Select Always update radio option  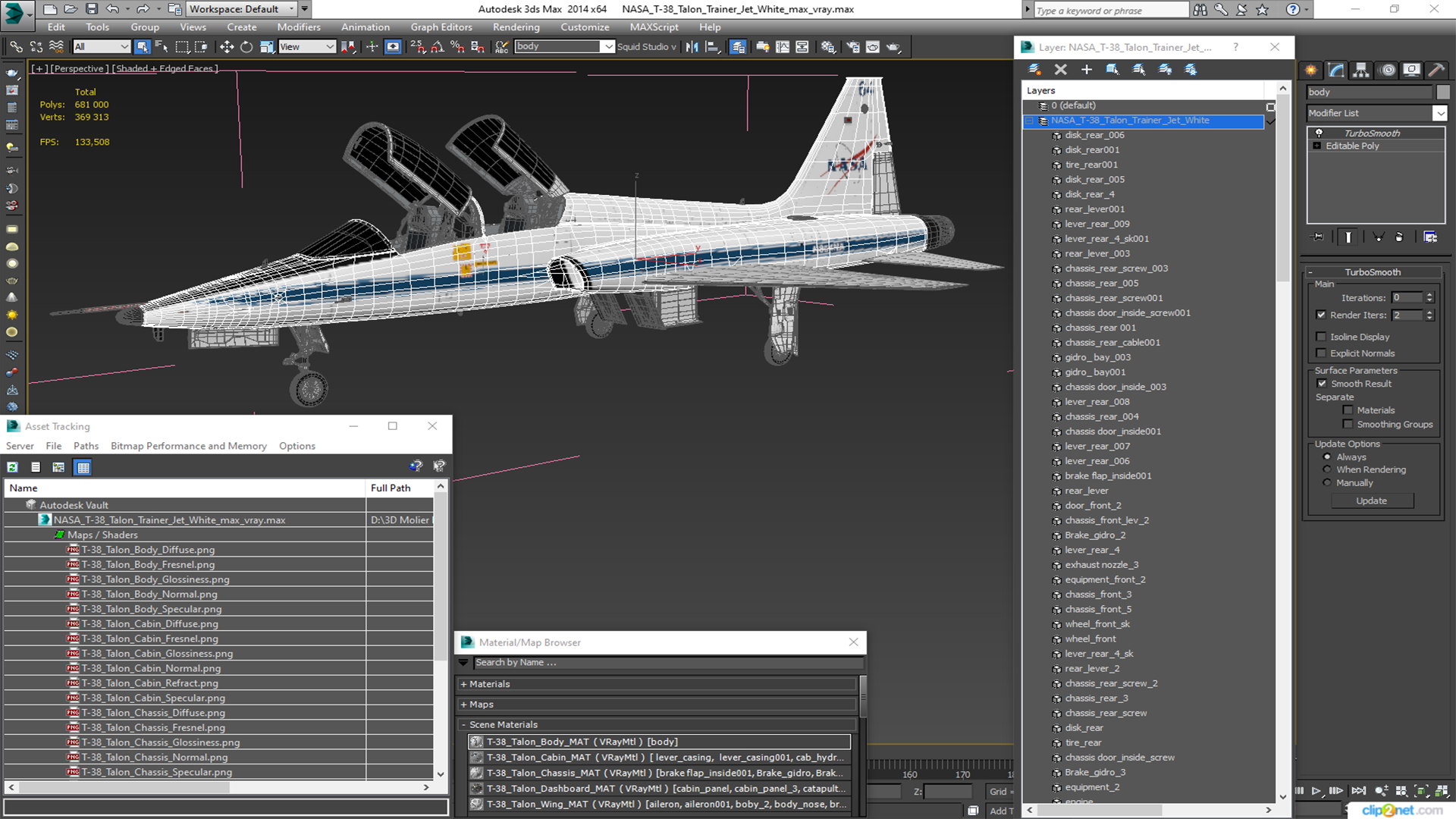point(1327,457)
